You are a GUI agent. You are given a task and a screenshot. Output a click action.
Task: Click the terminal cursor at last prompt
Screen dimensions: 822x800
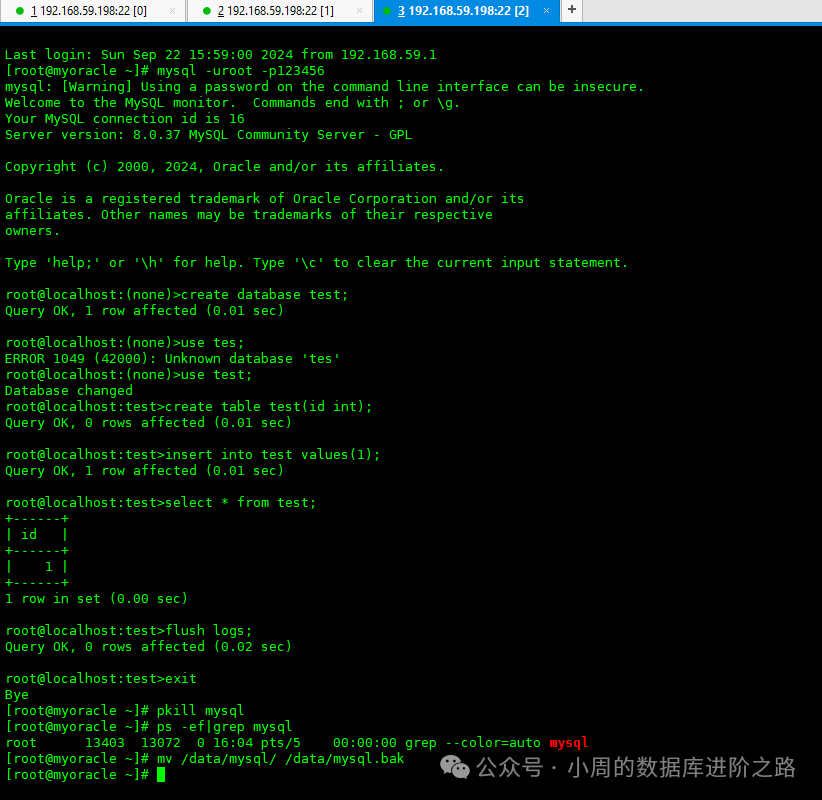point(161,774)
